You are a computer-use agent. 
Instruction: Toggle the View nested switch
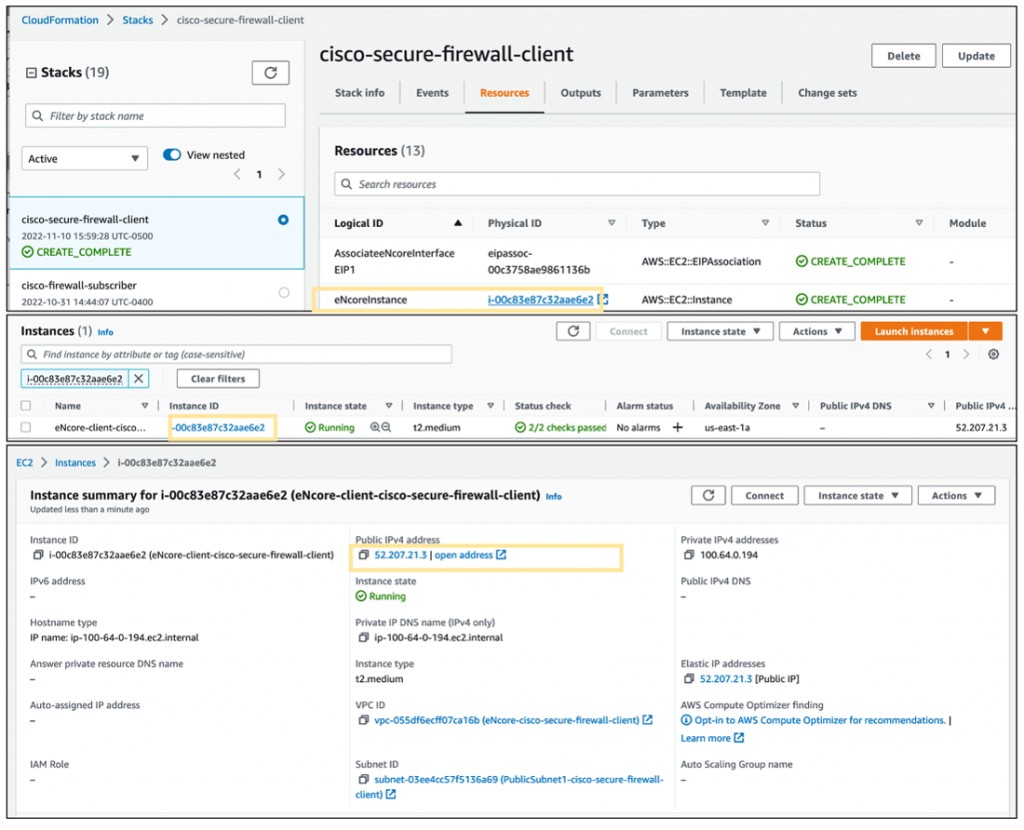[x=172, y=155]
